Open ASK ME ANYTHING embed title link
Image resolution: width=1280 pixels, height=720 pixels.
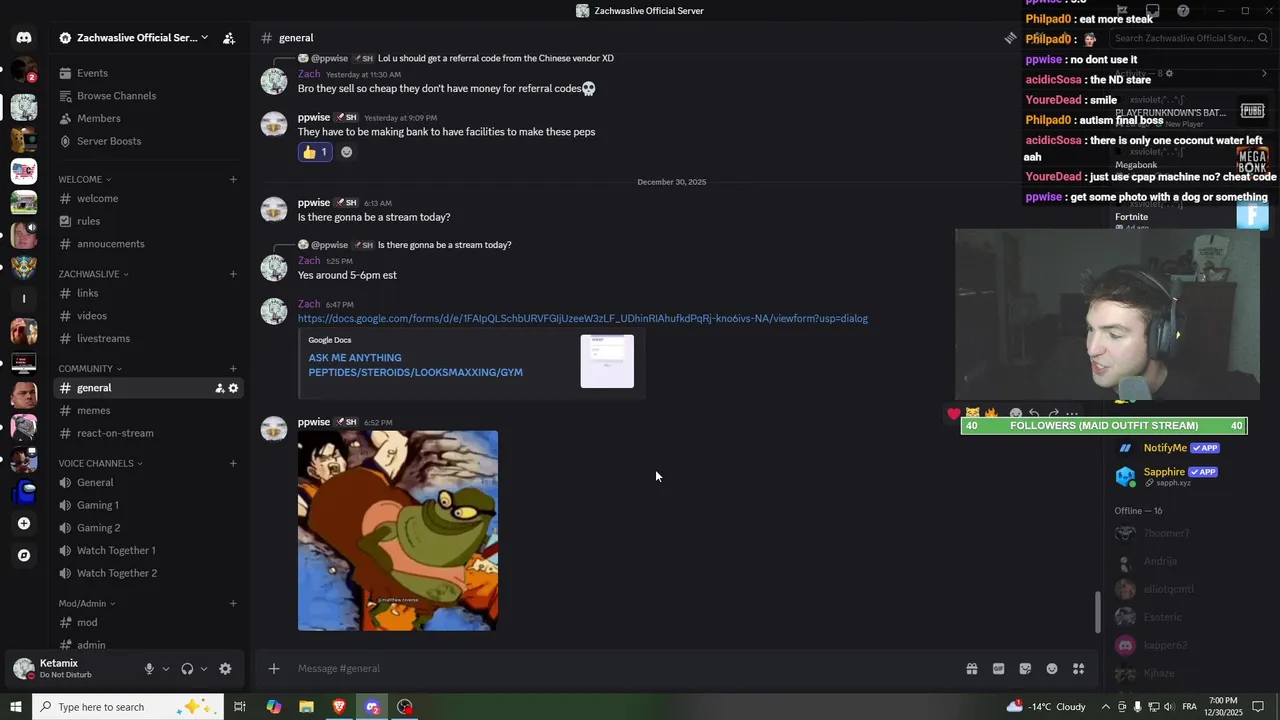(x=415, y=365)
